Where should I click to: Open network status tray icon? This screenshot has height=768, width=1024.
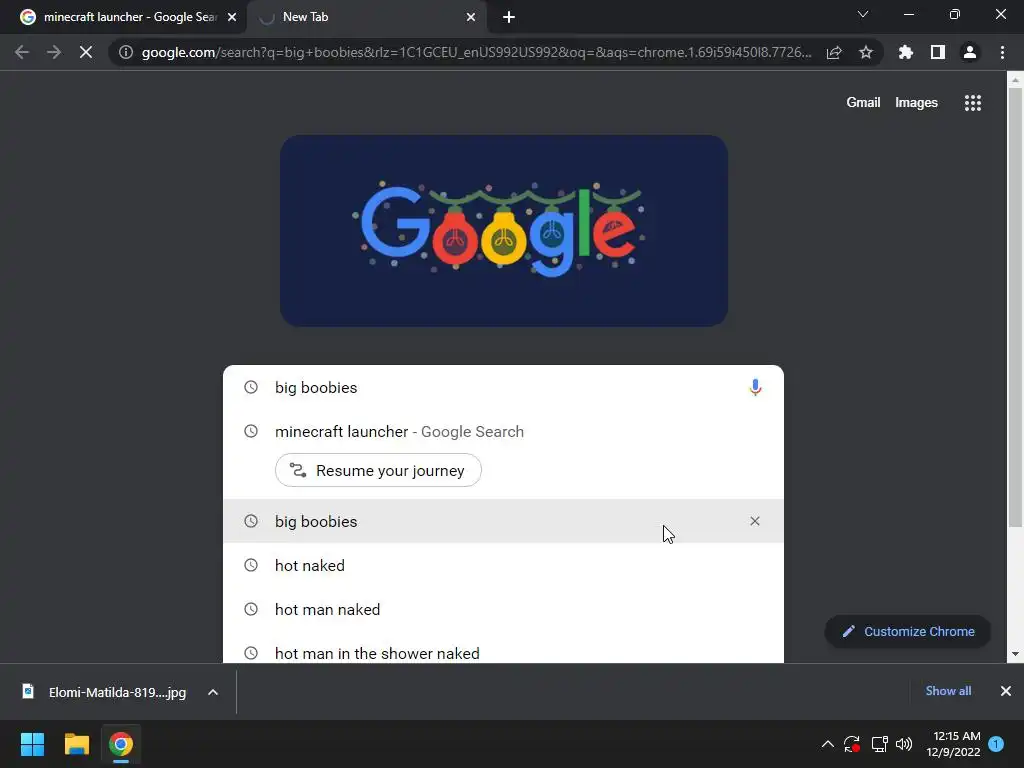880,744
